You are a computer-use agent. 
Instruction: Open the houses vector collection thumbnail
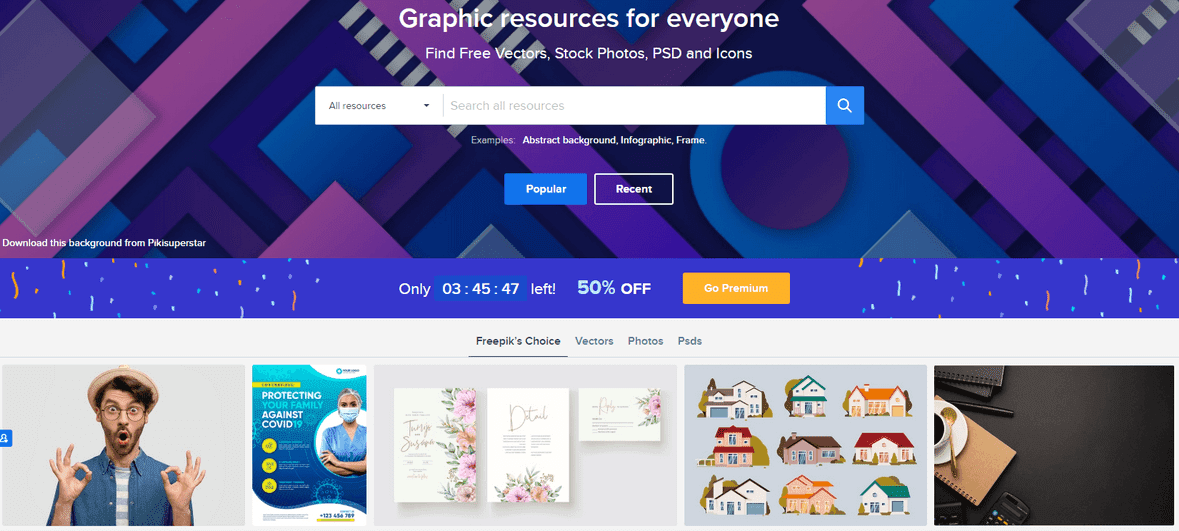coord(805,445)
